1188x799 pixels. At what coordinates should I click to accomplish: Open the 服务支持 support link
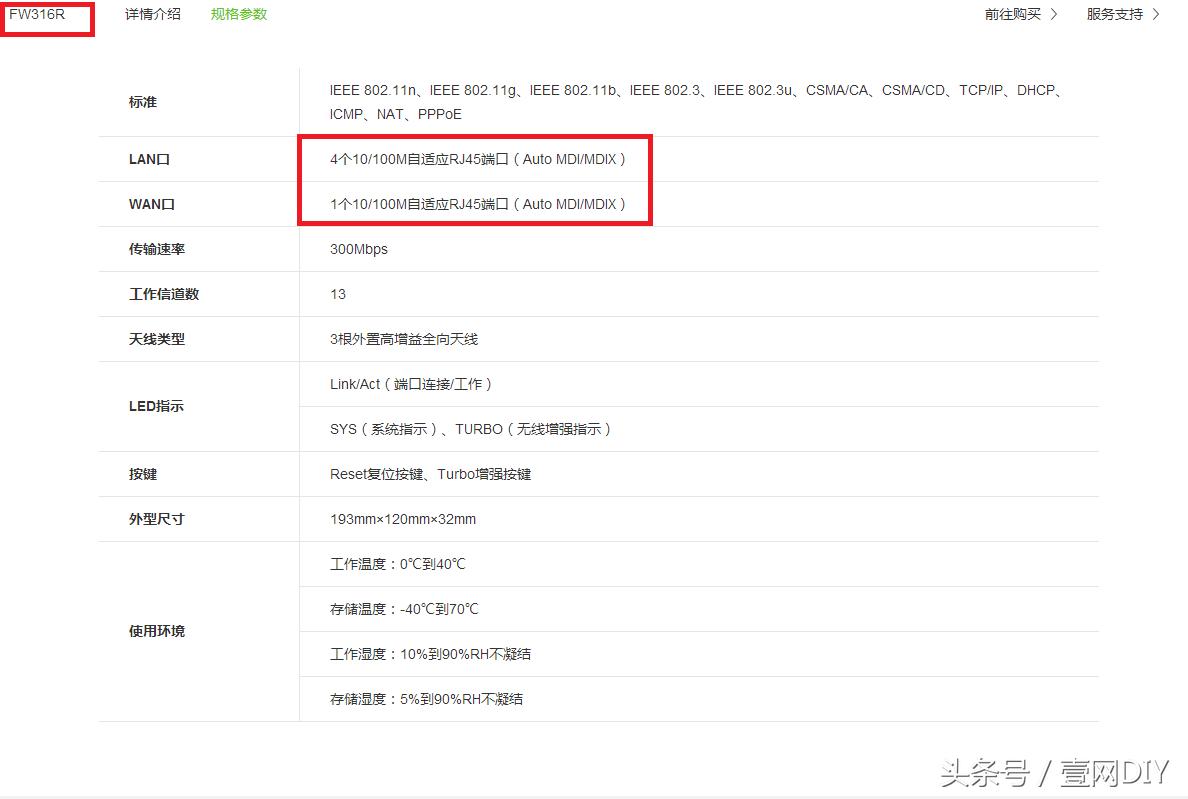1113,15
